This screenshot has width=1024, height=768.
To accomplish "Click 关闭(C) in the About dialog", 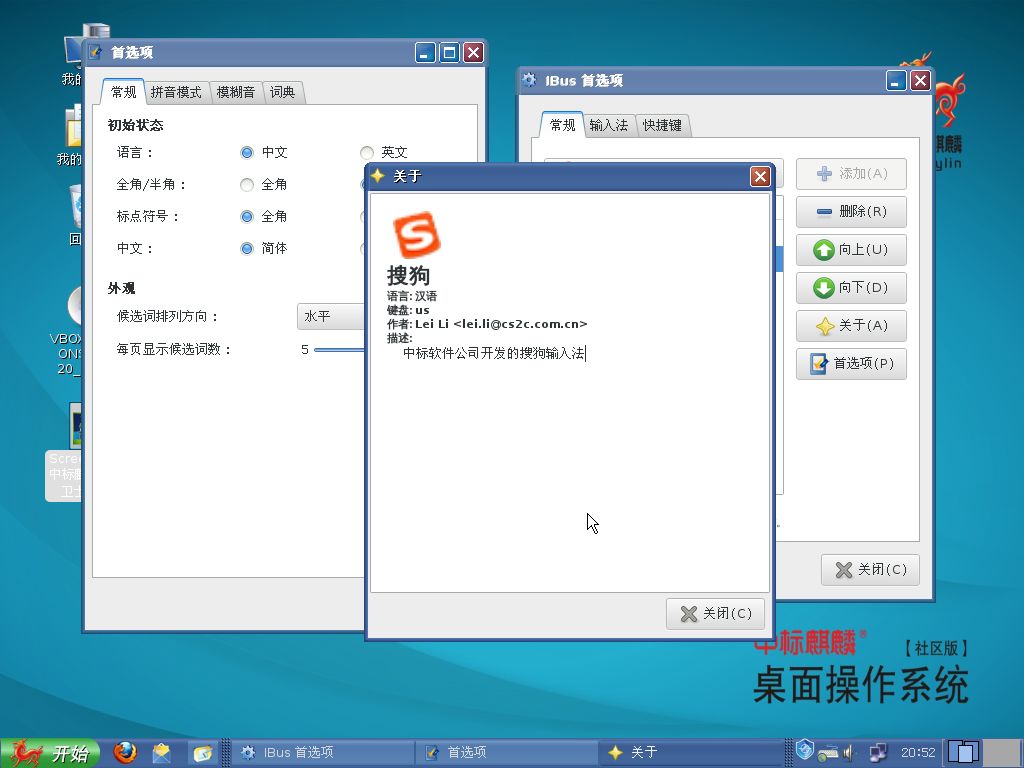I will pos(716,614).
